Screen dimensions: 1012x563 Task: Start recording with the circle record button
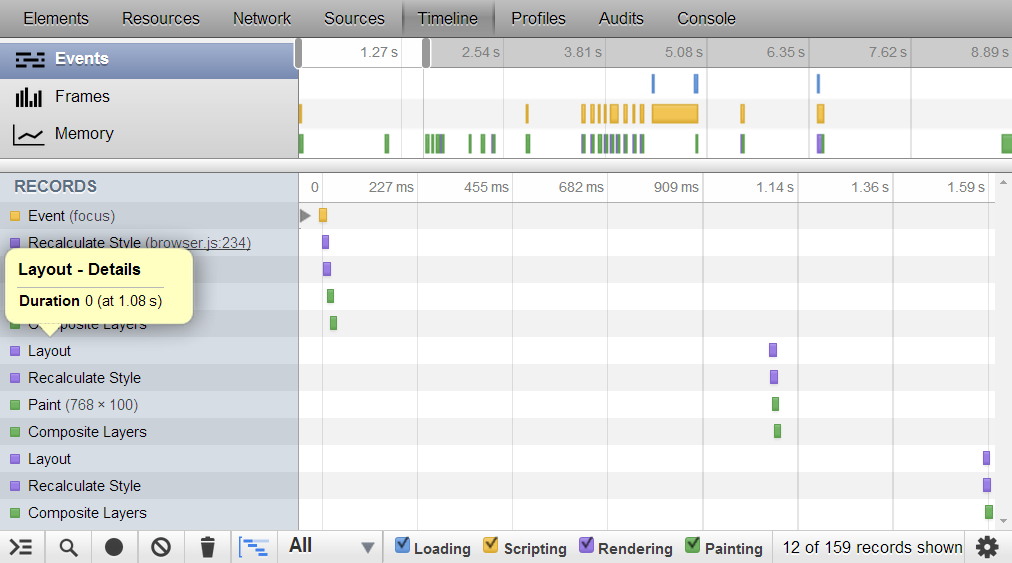(x=114, y=547)
